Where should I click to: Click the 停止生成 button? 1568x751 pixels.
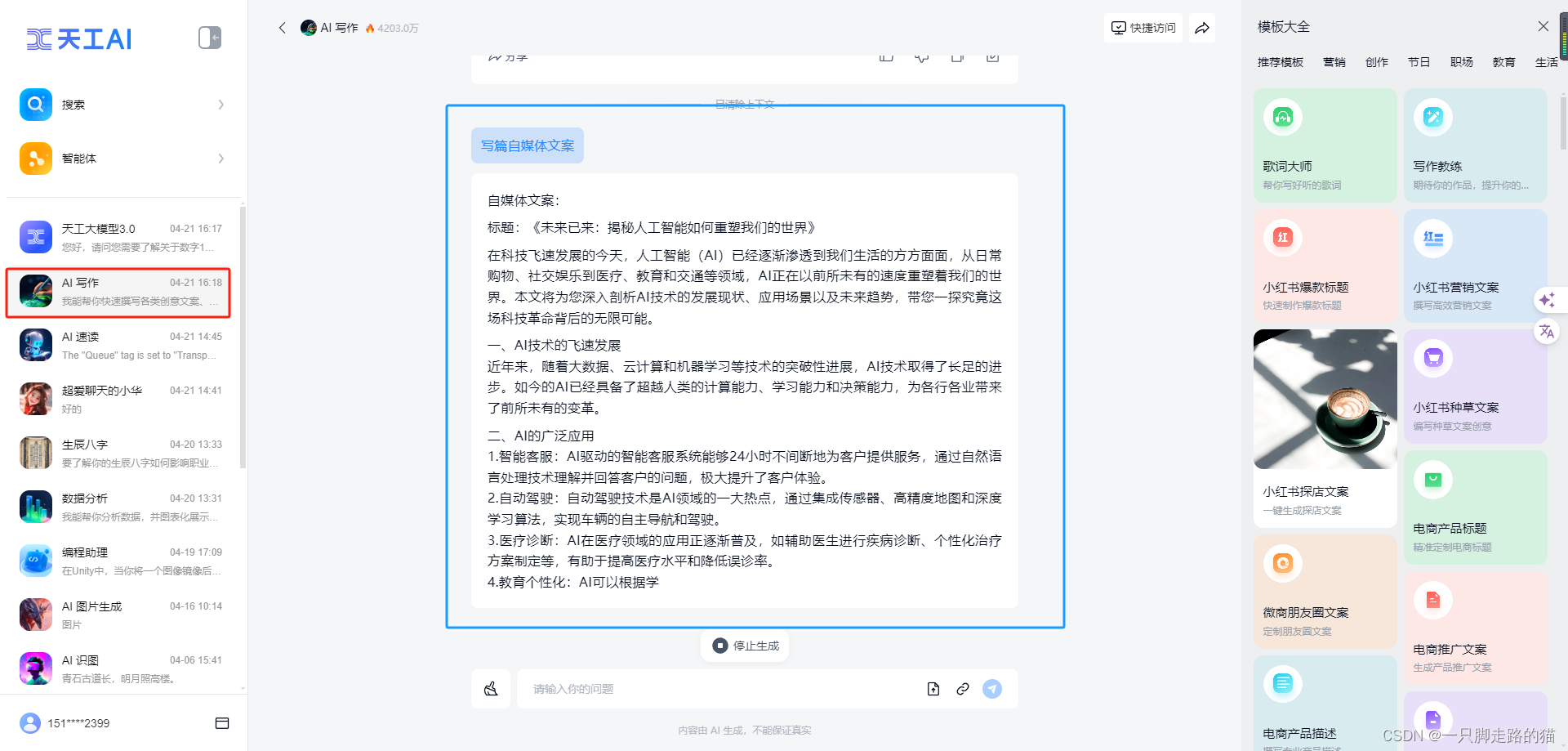coord(745,646)
